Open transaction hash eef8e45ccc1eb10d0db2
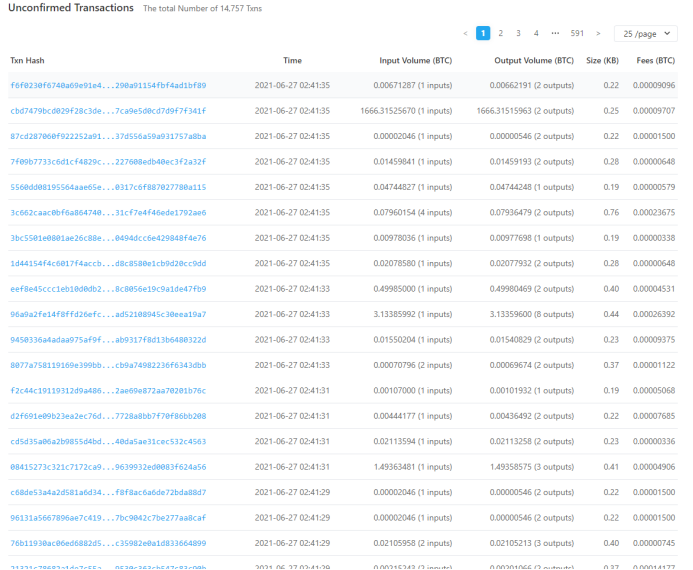This screenshot has width=693, height=570. [x=108, y=289]
